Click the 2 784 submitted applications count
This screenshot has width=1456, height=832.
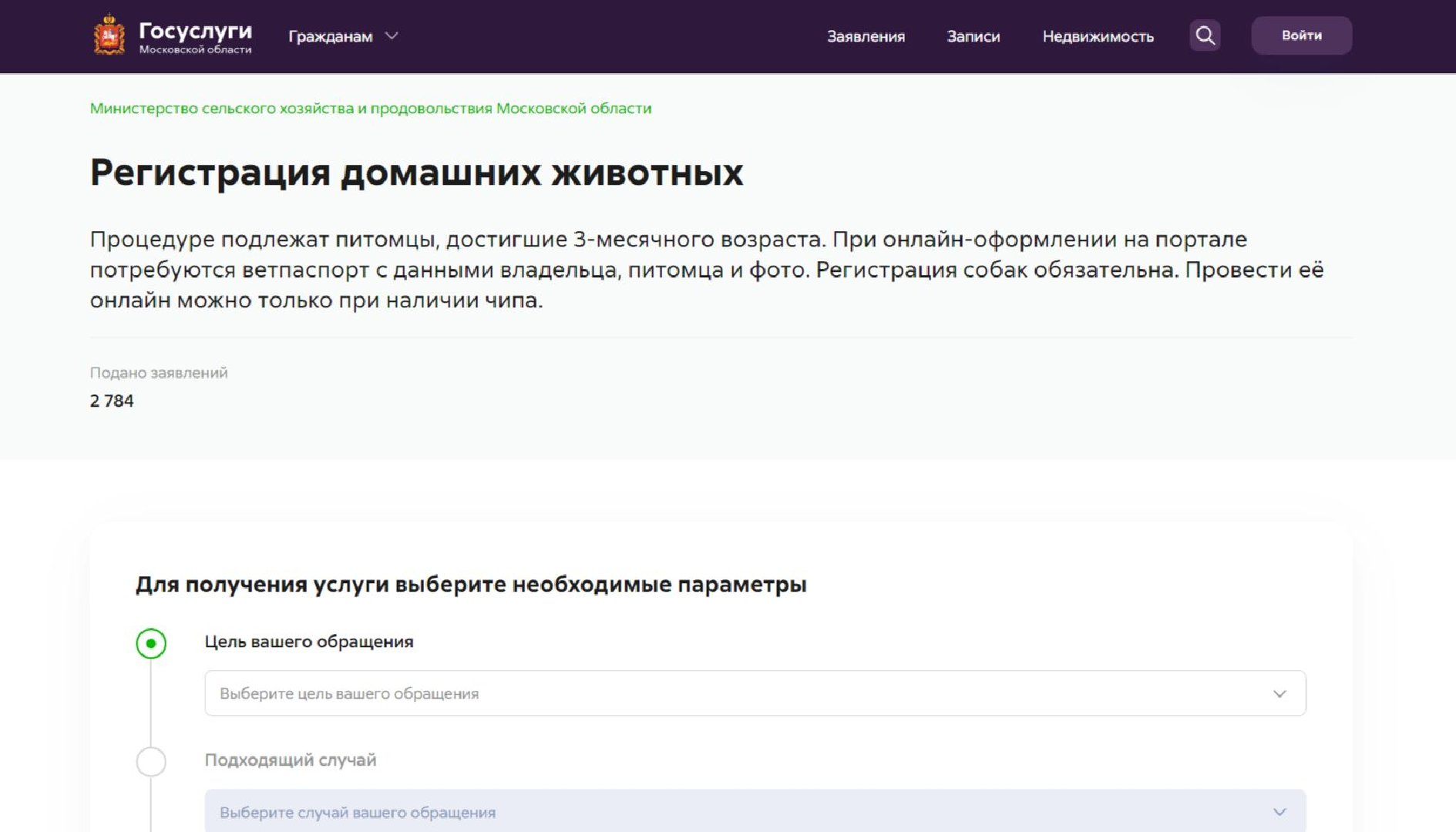pos(112,401)
